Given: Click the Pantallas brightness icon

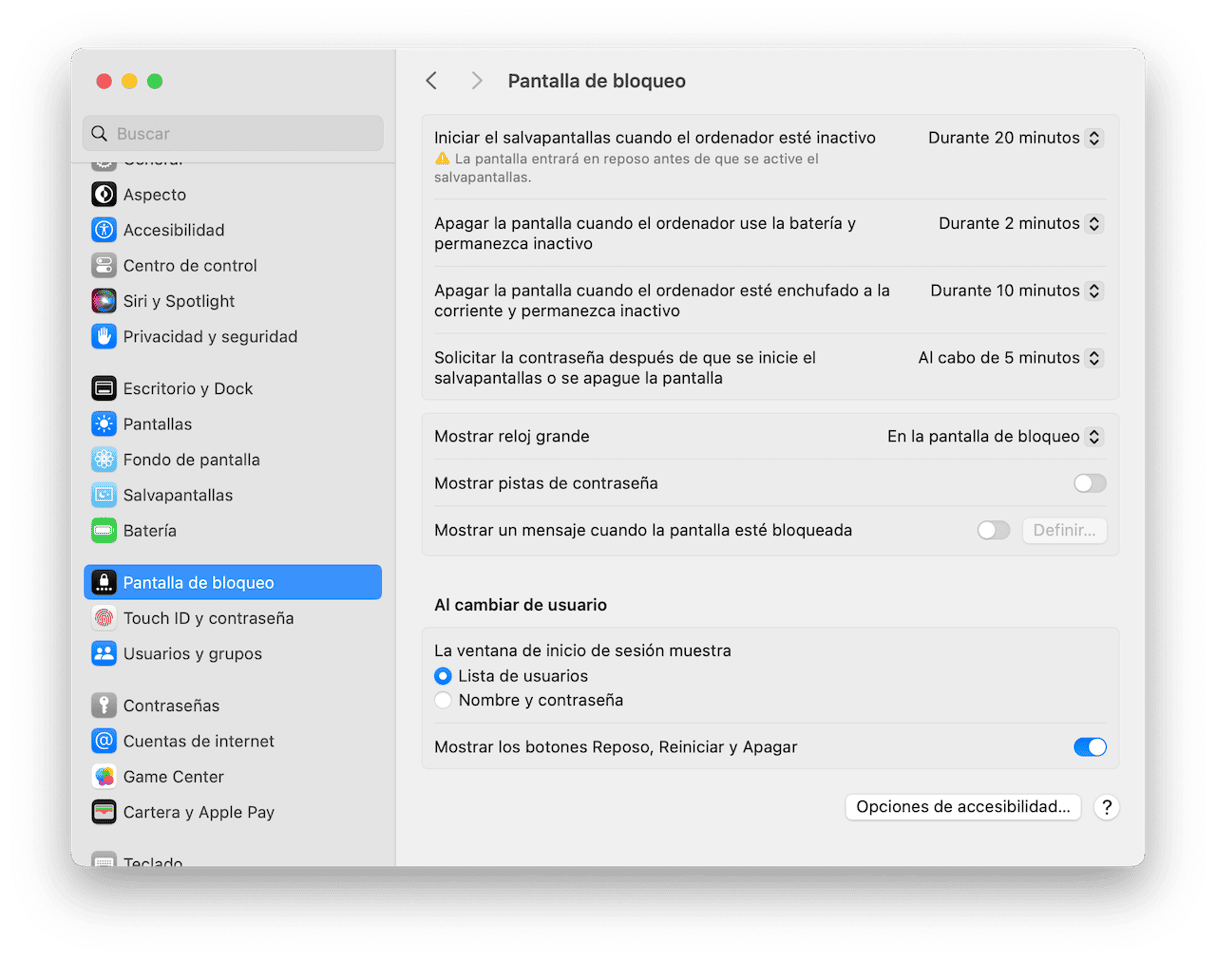Looking at the screenshot, I should [104, 424].
